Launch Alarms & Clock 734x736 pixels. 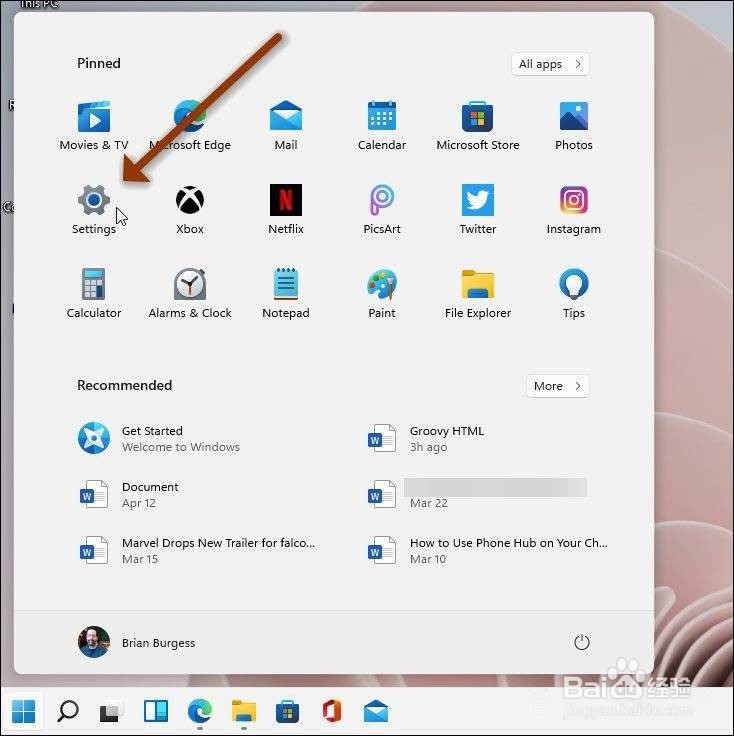190,293
